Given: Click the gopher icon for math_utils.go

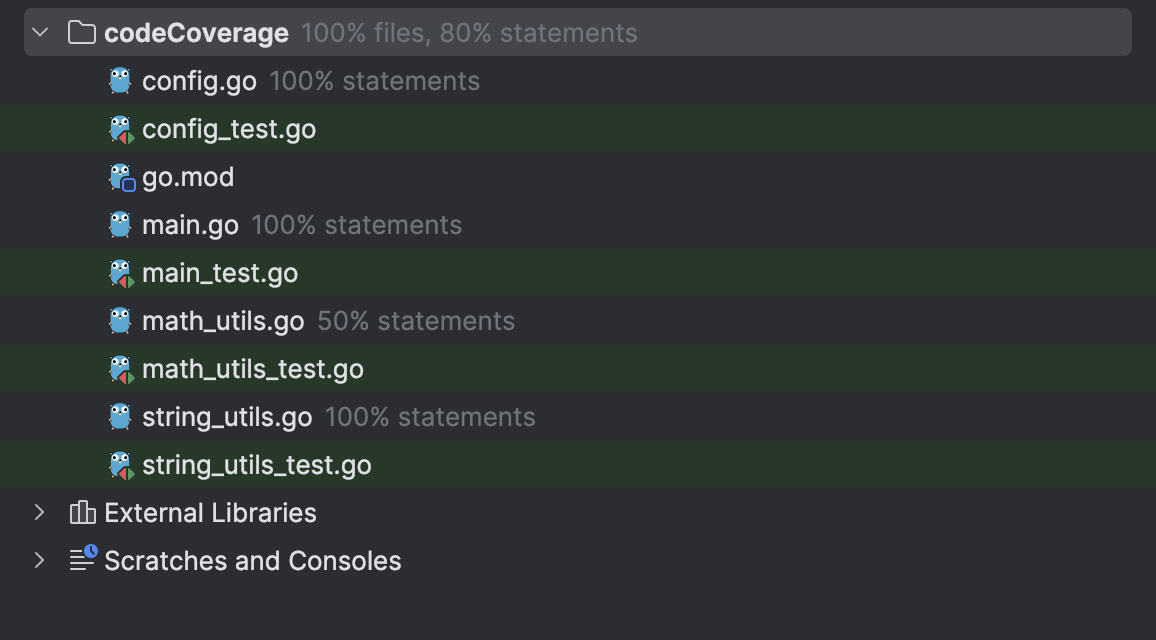Looking at the screenshot, I should (x=119, y=320).
